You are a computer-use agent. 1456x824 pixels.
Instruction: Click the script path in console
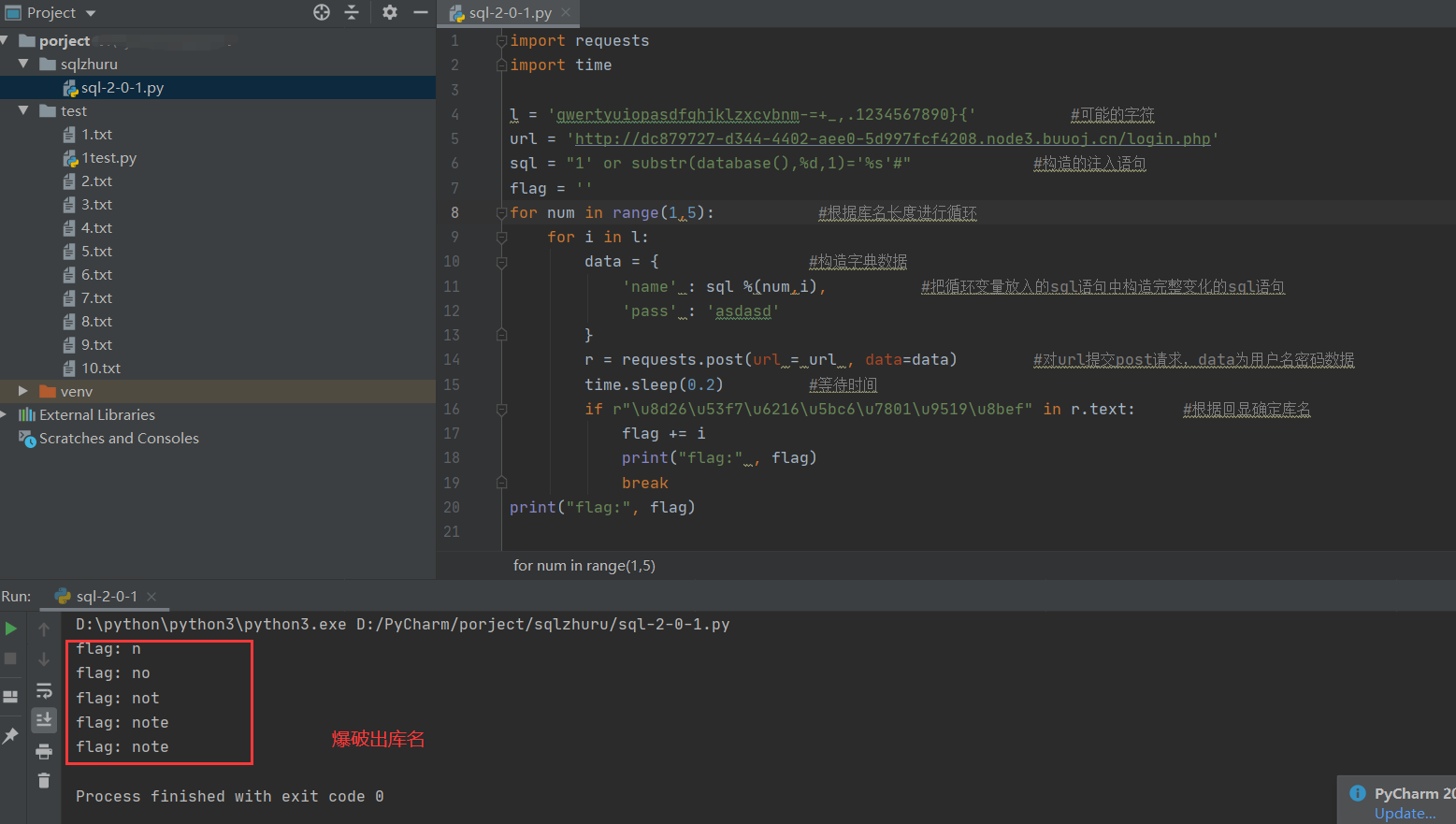coord(542,624)
